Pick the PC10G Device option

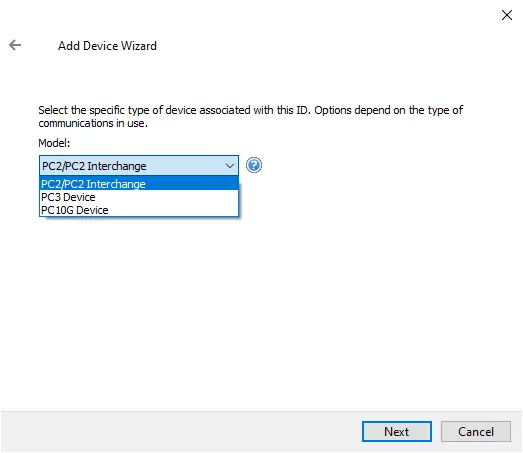click(139, 210)
